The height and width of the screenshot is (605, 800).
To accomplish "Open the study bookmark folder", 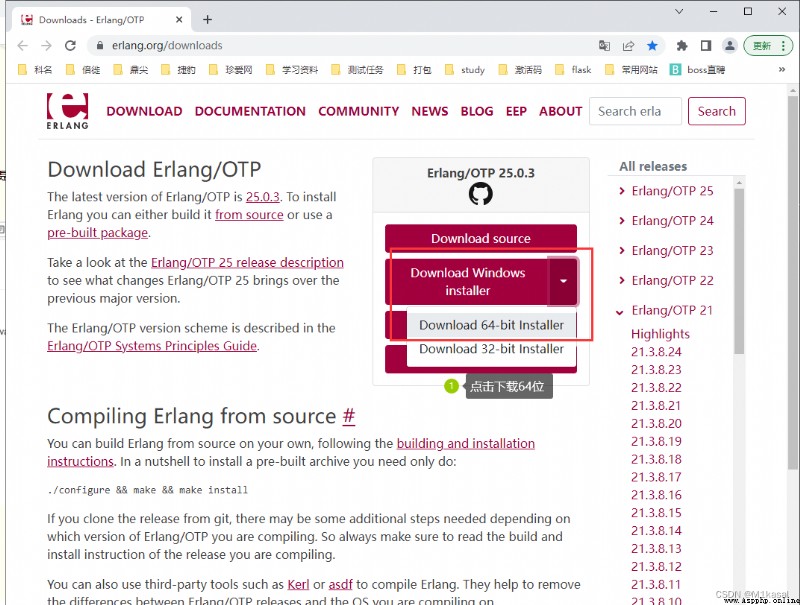I will (x=465, y=69).
